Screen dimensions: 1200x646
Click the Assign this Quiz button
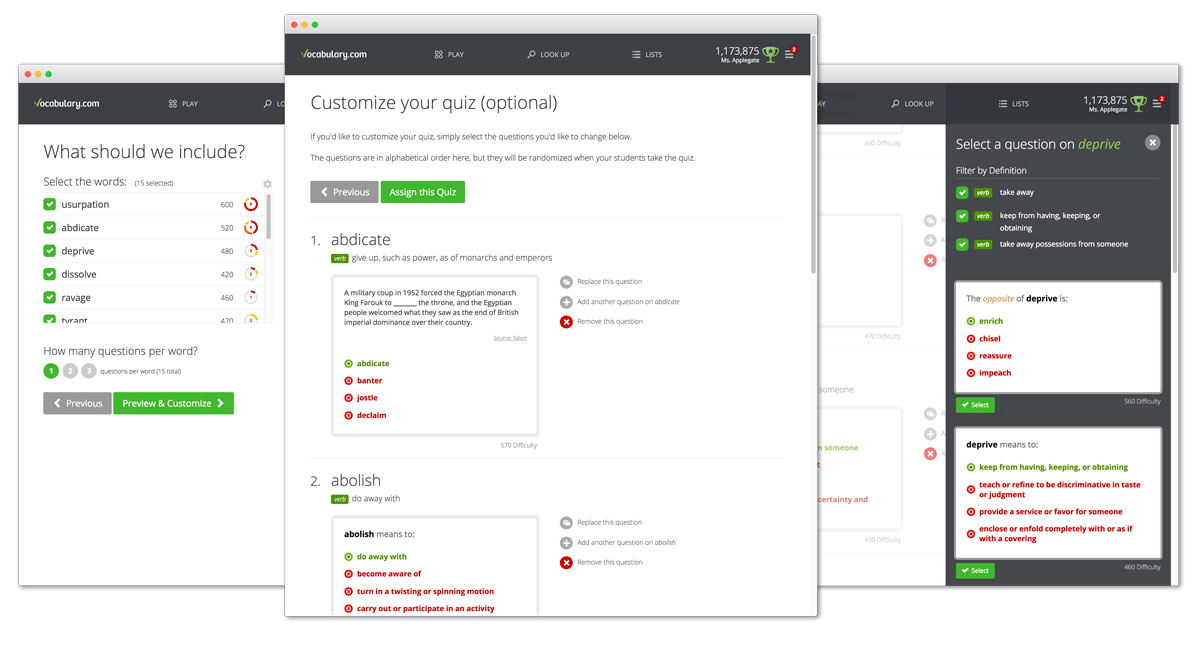click(422, 192)
